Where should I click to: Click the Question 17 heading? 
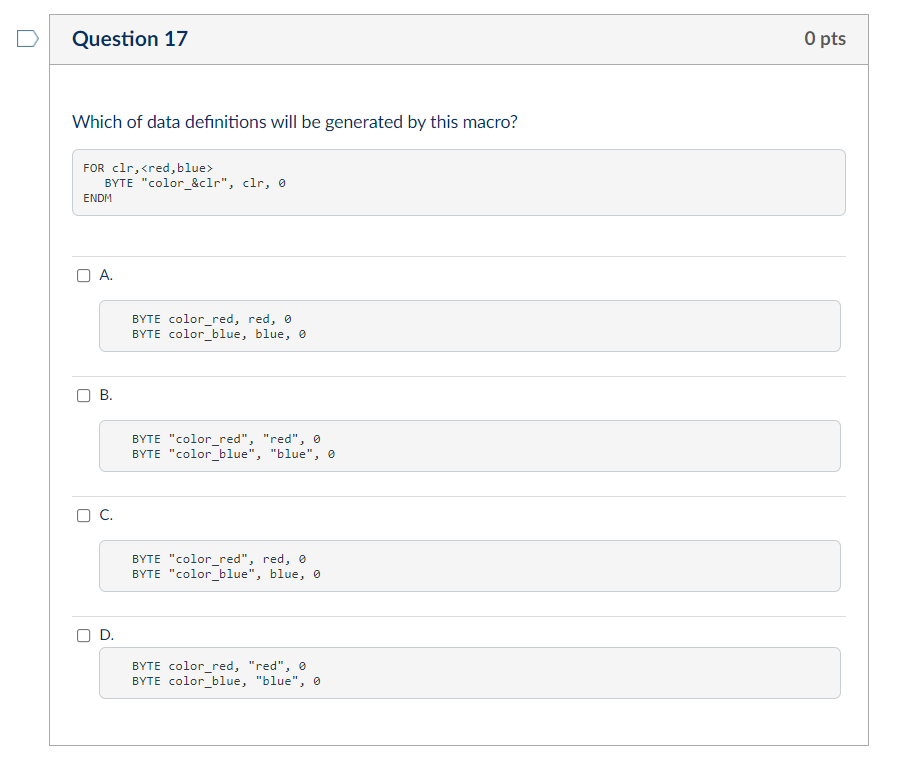tap(130, 39)
